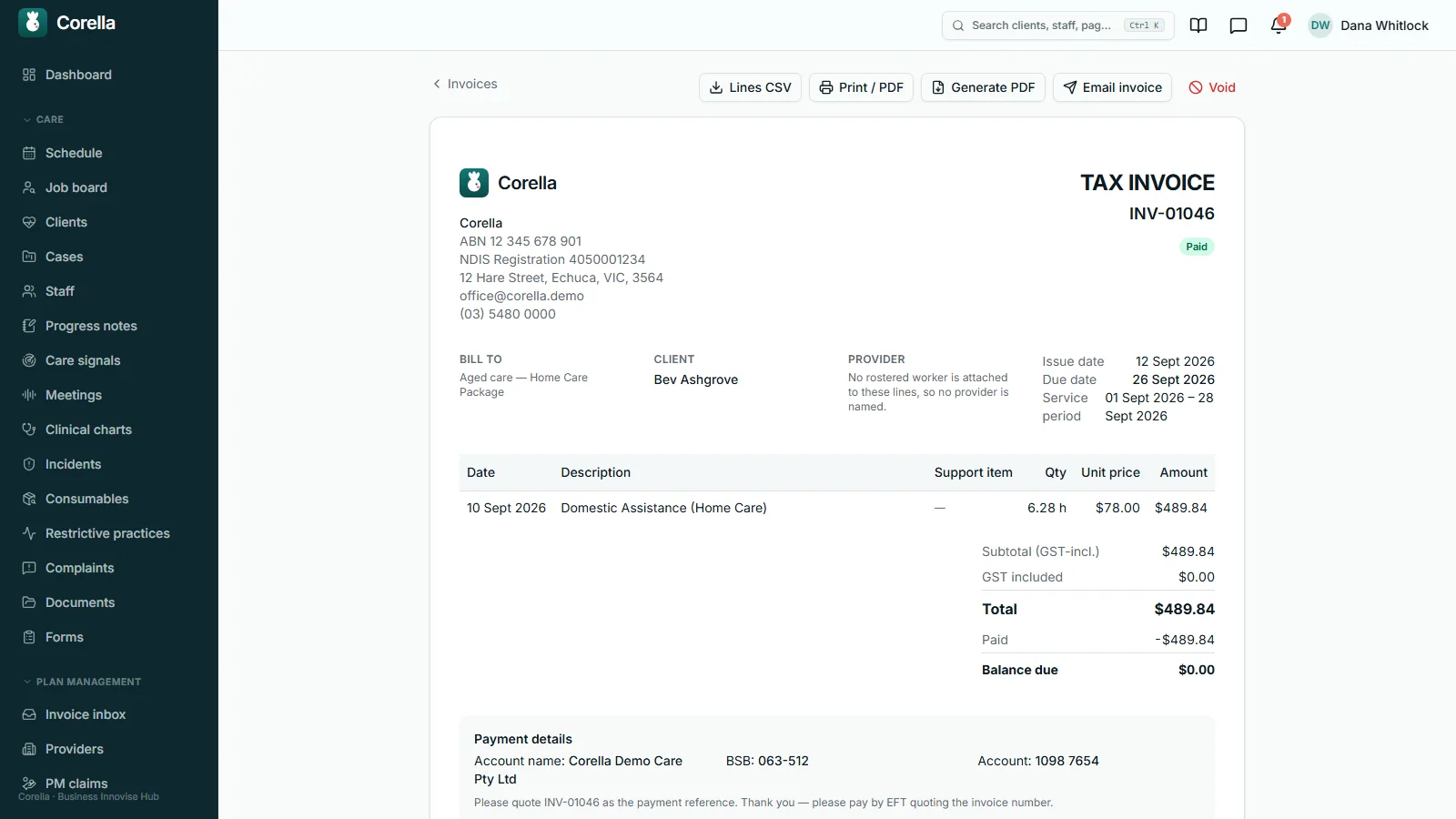Open the chat messages icon in header

click(1239, 25)
